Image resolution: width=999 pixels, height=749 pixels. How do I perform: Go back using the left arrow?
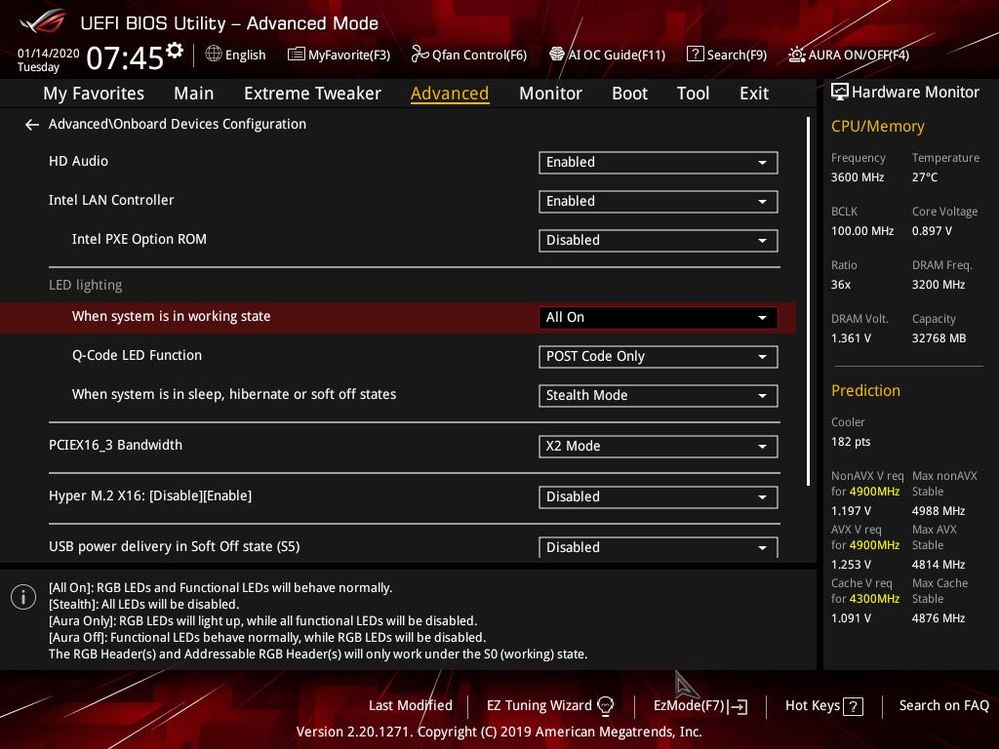(32, 125)
